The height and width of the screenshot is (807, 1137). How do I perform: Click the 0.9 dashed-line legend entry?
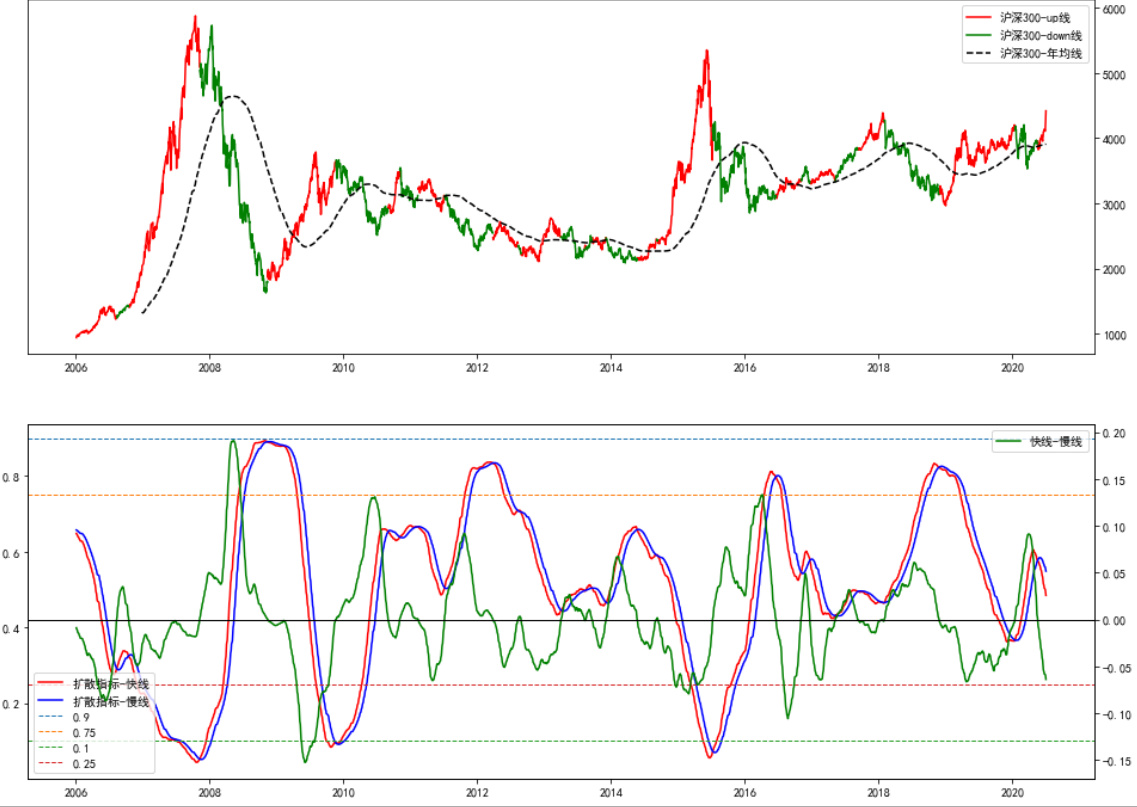coord(80,717)
